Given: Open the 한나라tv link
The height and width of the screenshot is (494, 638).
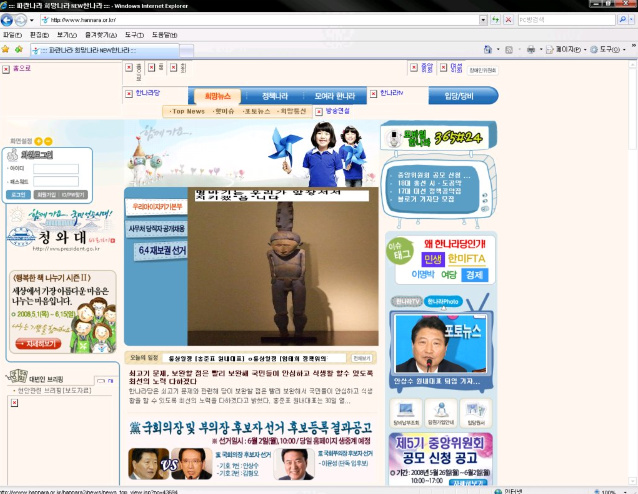Looking at the screenshot, I should click(x=391, y=93).
